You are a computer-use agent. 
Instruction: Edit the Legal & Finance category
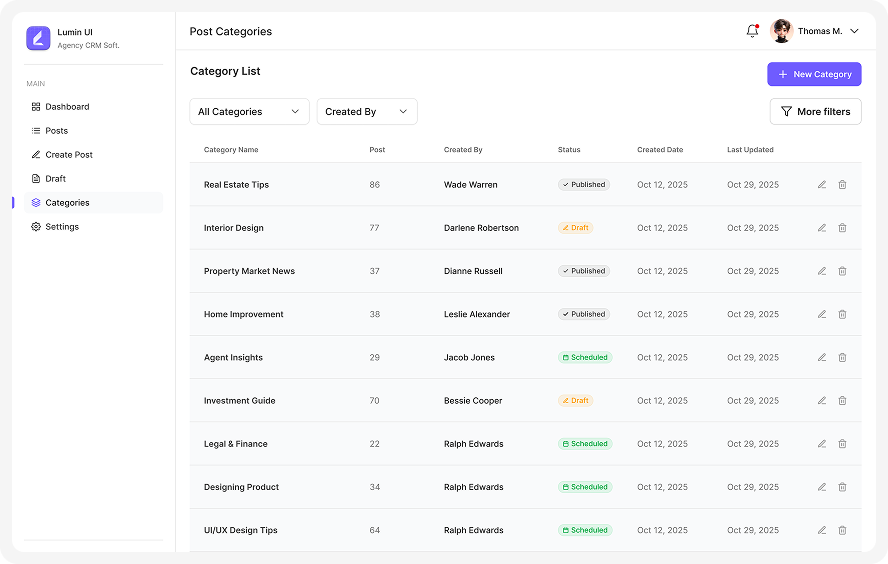(822, 444)
